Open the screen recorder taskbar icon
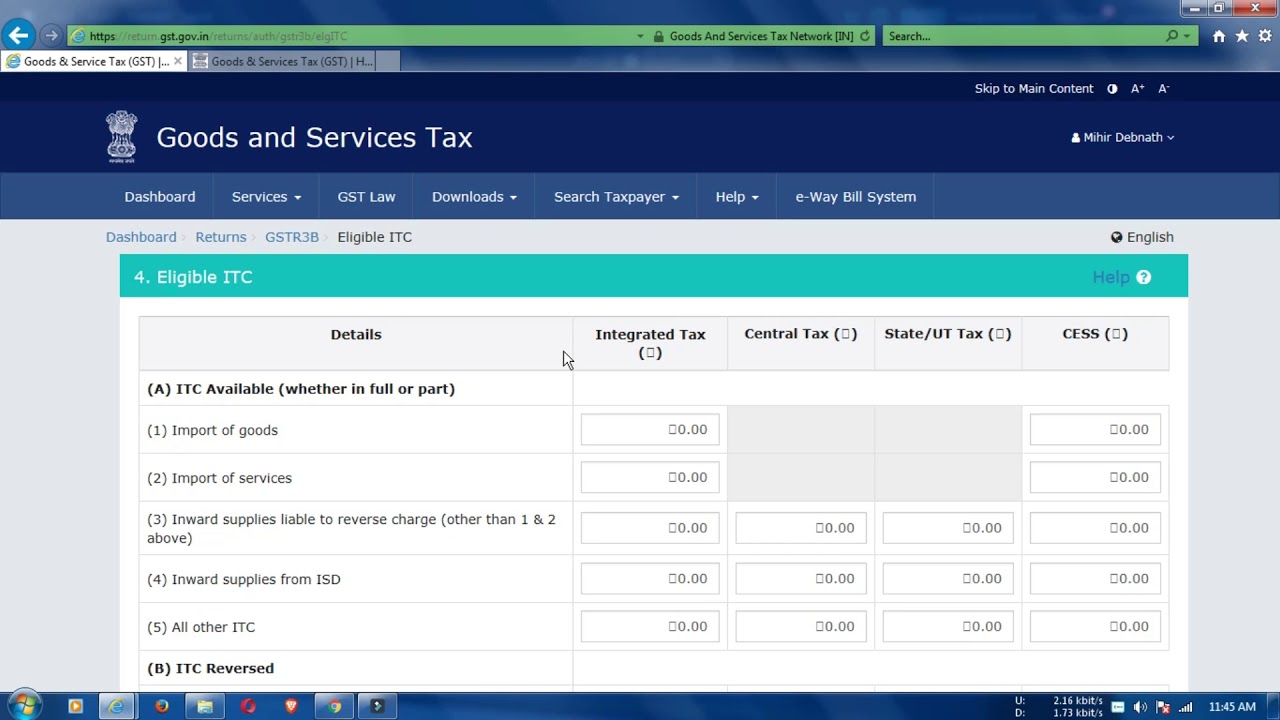Screen dimensions: 1280x720 [377, 706]
